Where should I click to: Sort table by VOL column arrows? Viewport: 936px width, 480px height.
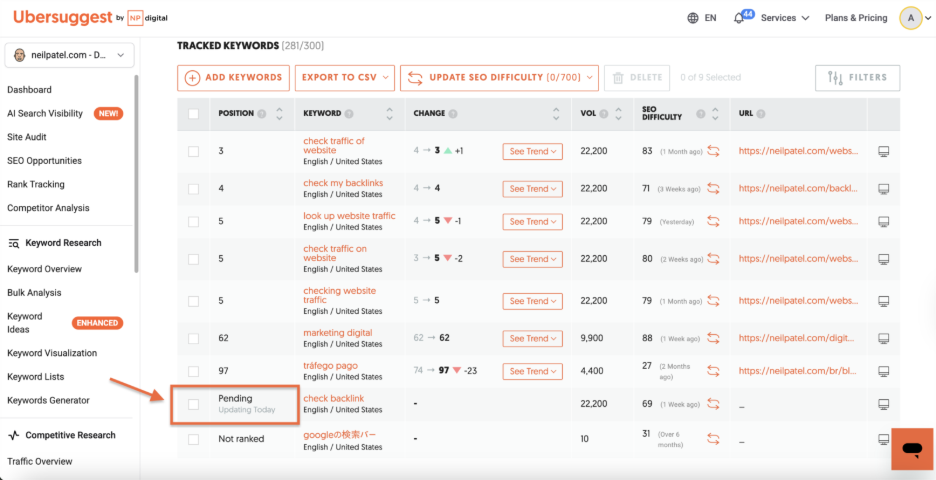(x=618, y=113)
